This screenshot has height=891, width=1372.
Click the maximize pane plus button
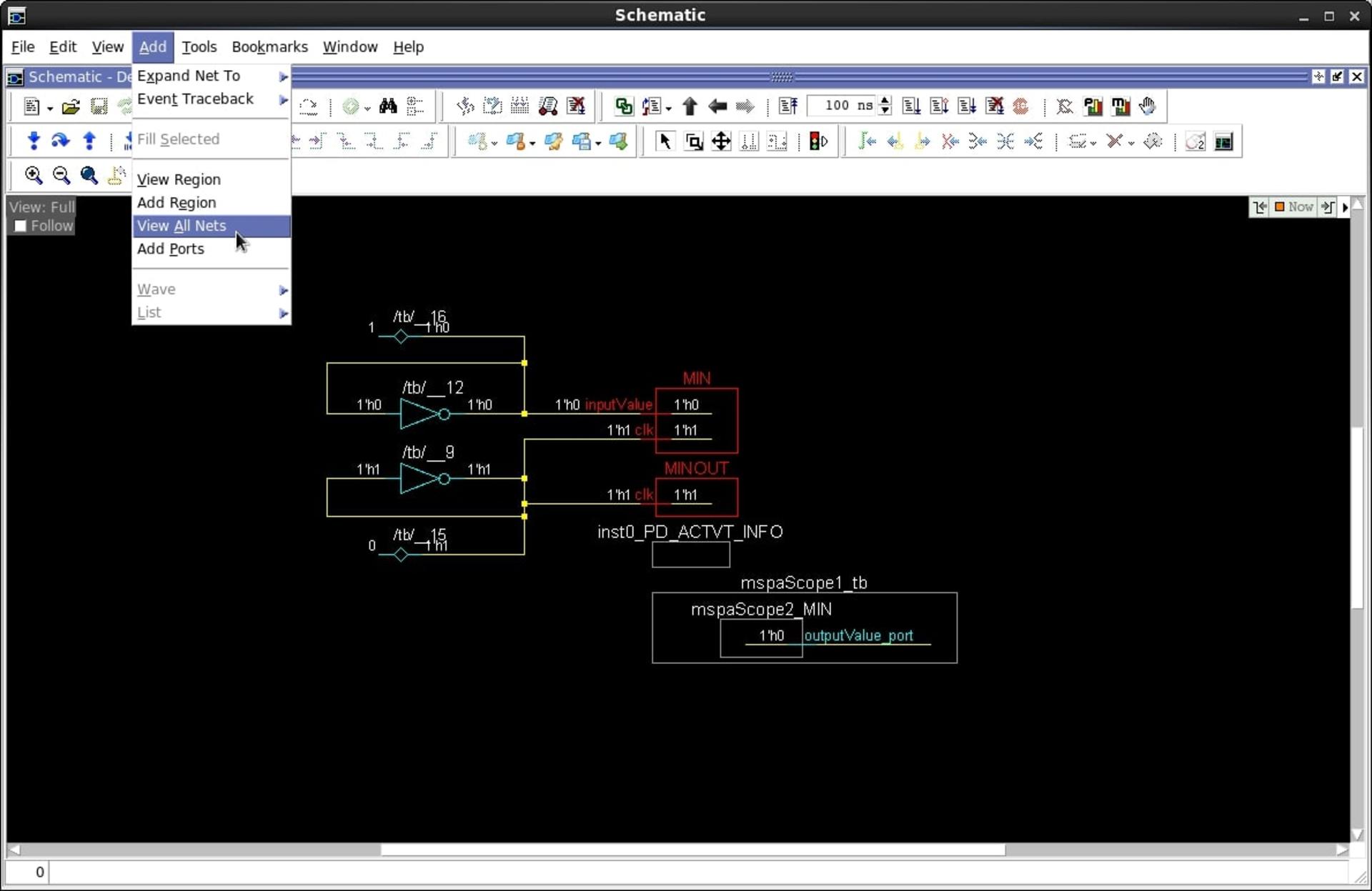pos(1318,76)
